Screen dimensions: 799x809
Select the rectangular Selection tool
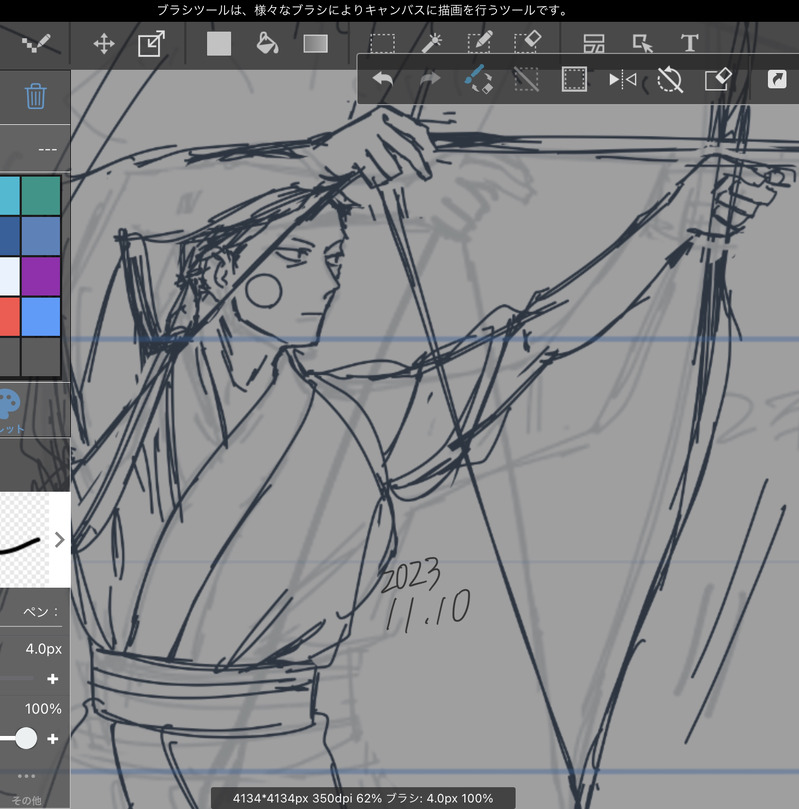coord(383,44)
